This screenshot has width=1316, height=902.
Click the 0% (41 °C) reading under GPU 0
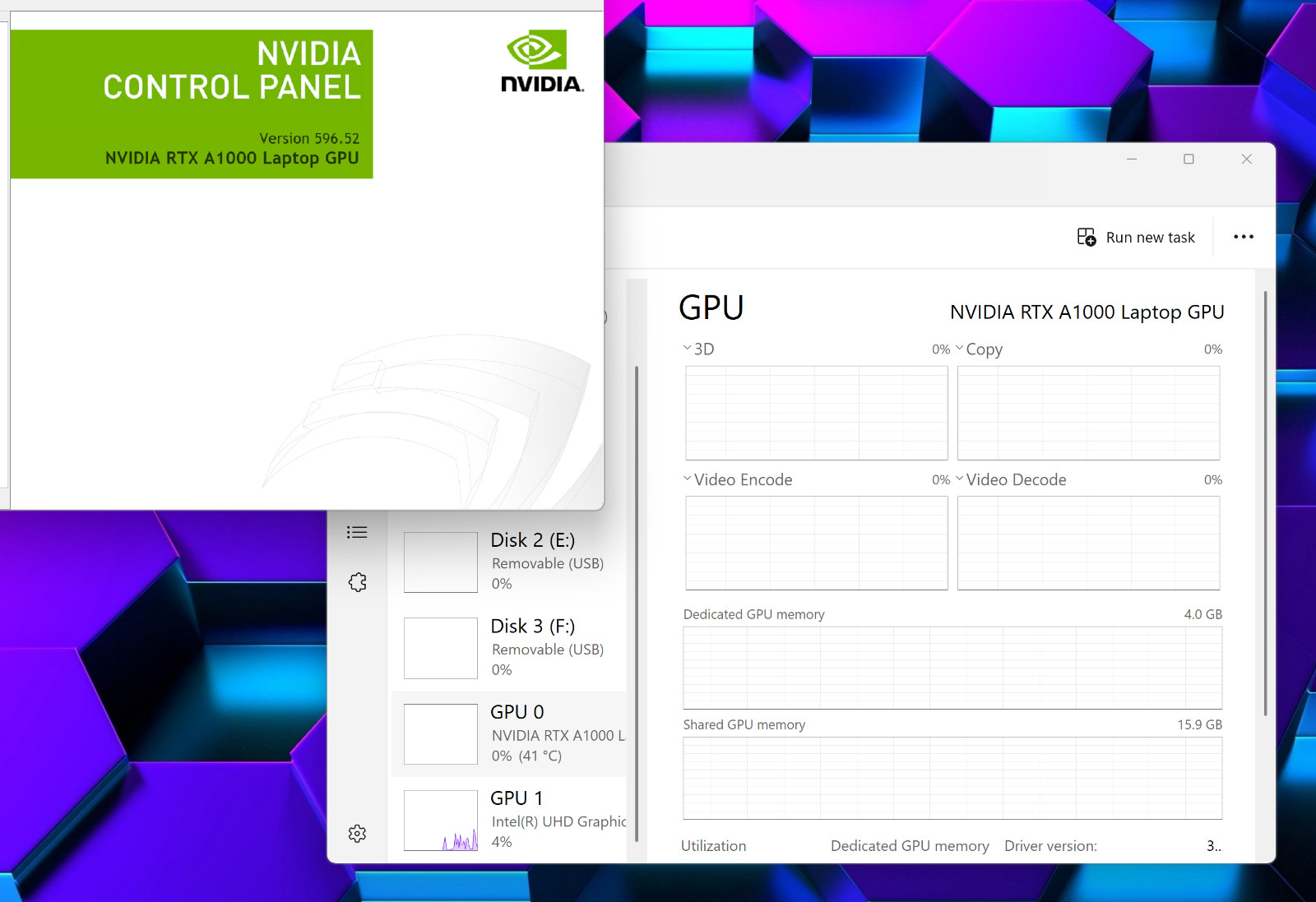coord(526,756)
